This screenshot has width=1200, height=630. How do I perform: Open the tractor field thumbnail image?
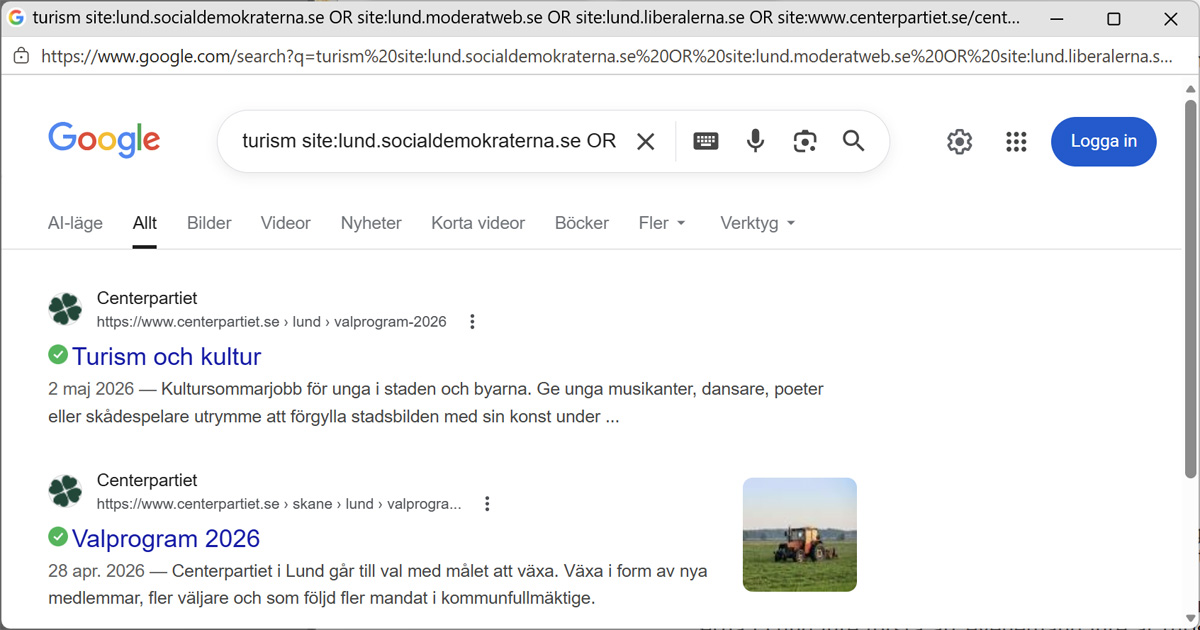click(x=800, y=535)
